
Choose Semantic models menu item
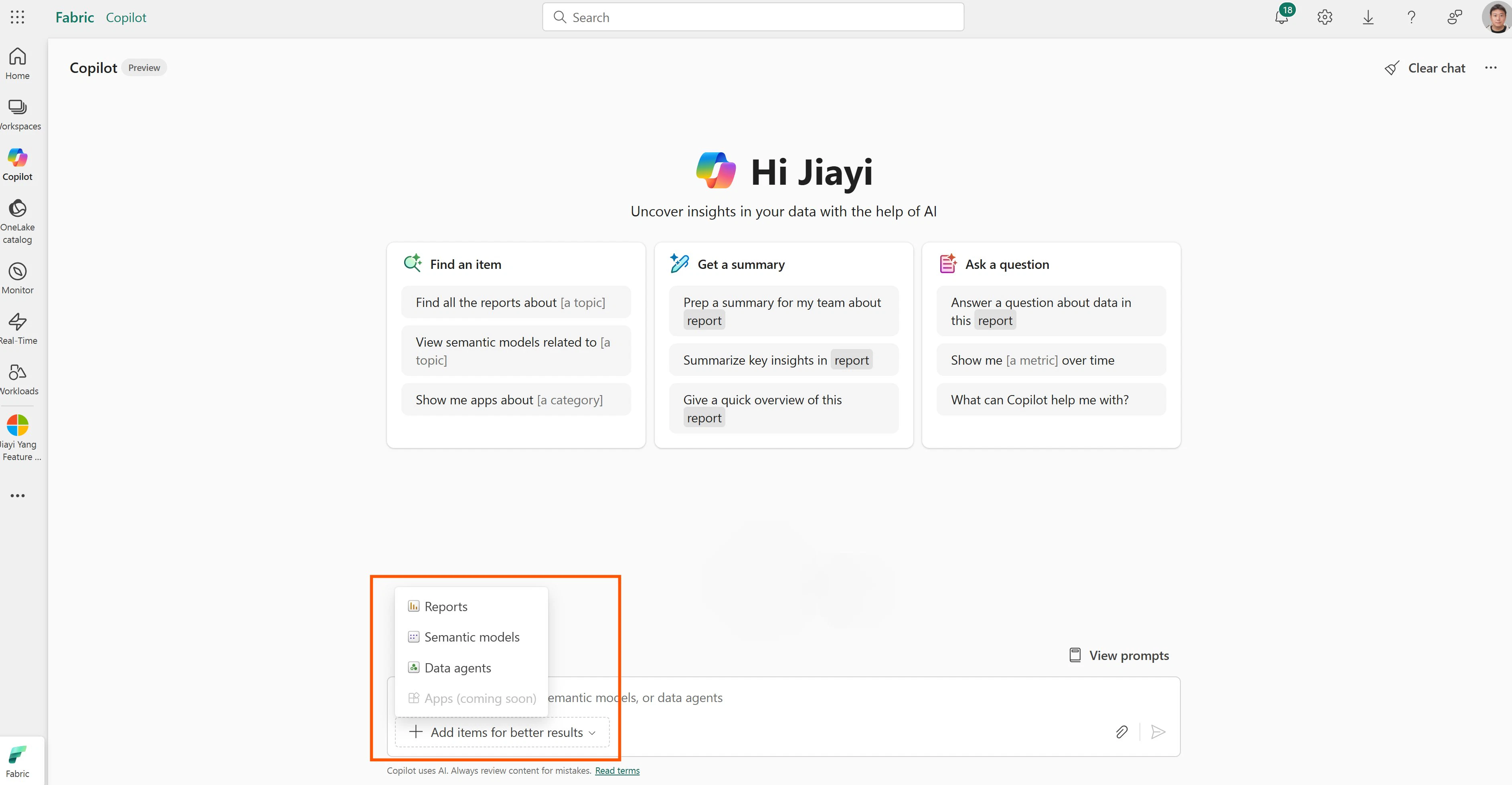tap(472, 637)
